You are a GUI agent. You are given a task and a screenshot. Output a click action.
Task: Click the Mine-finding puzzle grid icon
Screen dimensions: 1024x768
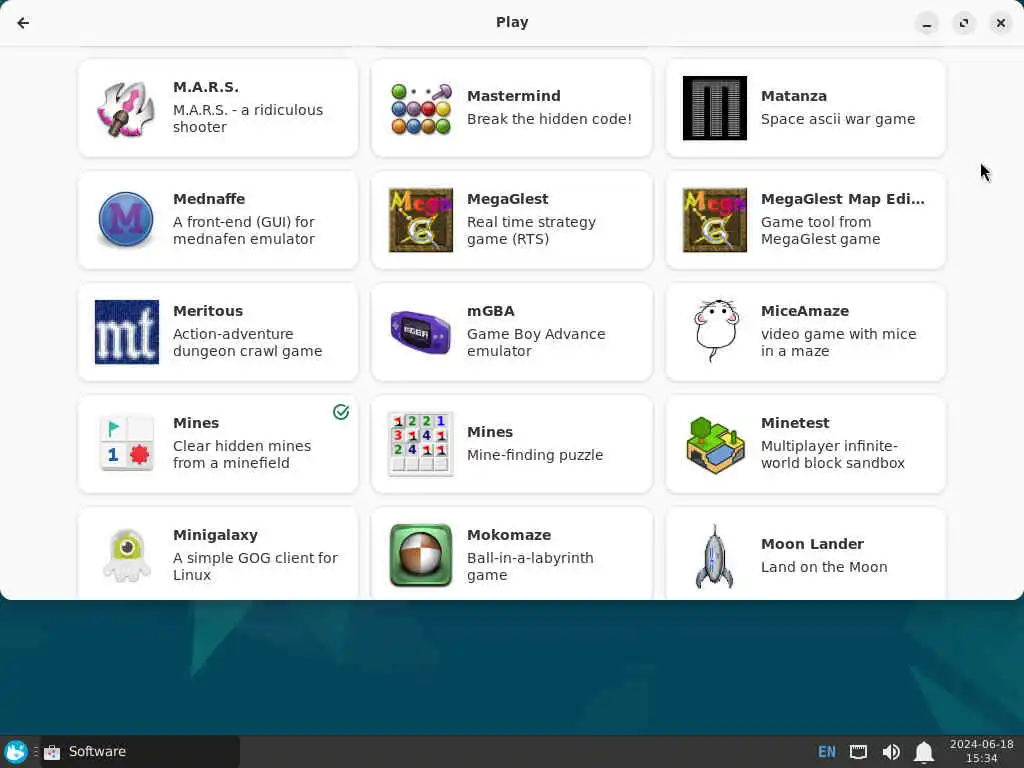click(x=421, y=444)
